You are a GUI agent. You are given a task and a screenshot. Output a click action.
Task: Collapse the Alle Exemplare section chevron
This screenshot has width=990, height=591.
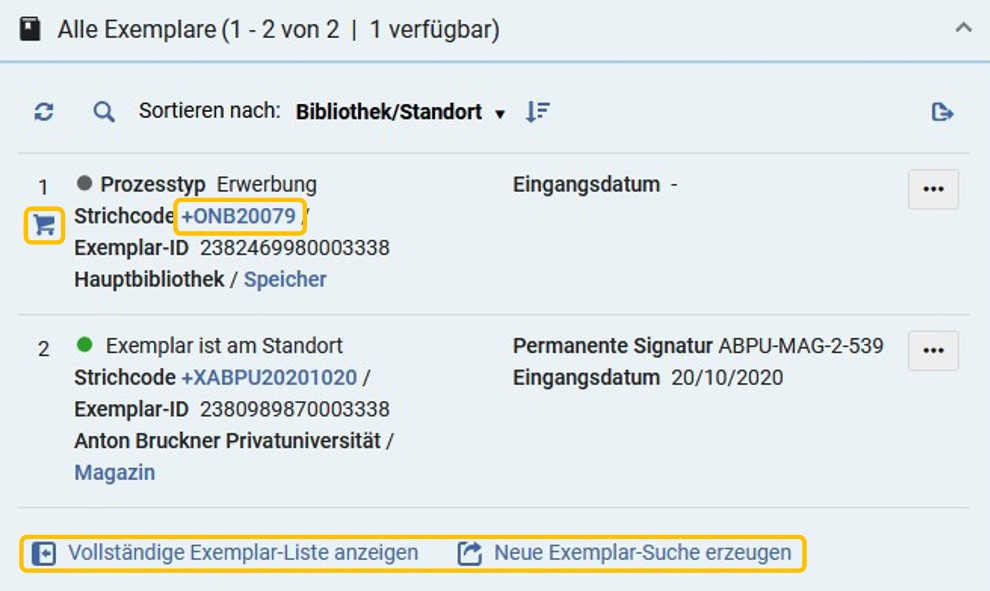pos(963,28)
